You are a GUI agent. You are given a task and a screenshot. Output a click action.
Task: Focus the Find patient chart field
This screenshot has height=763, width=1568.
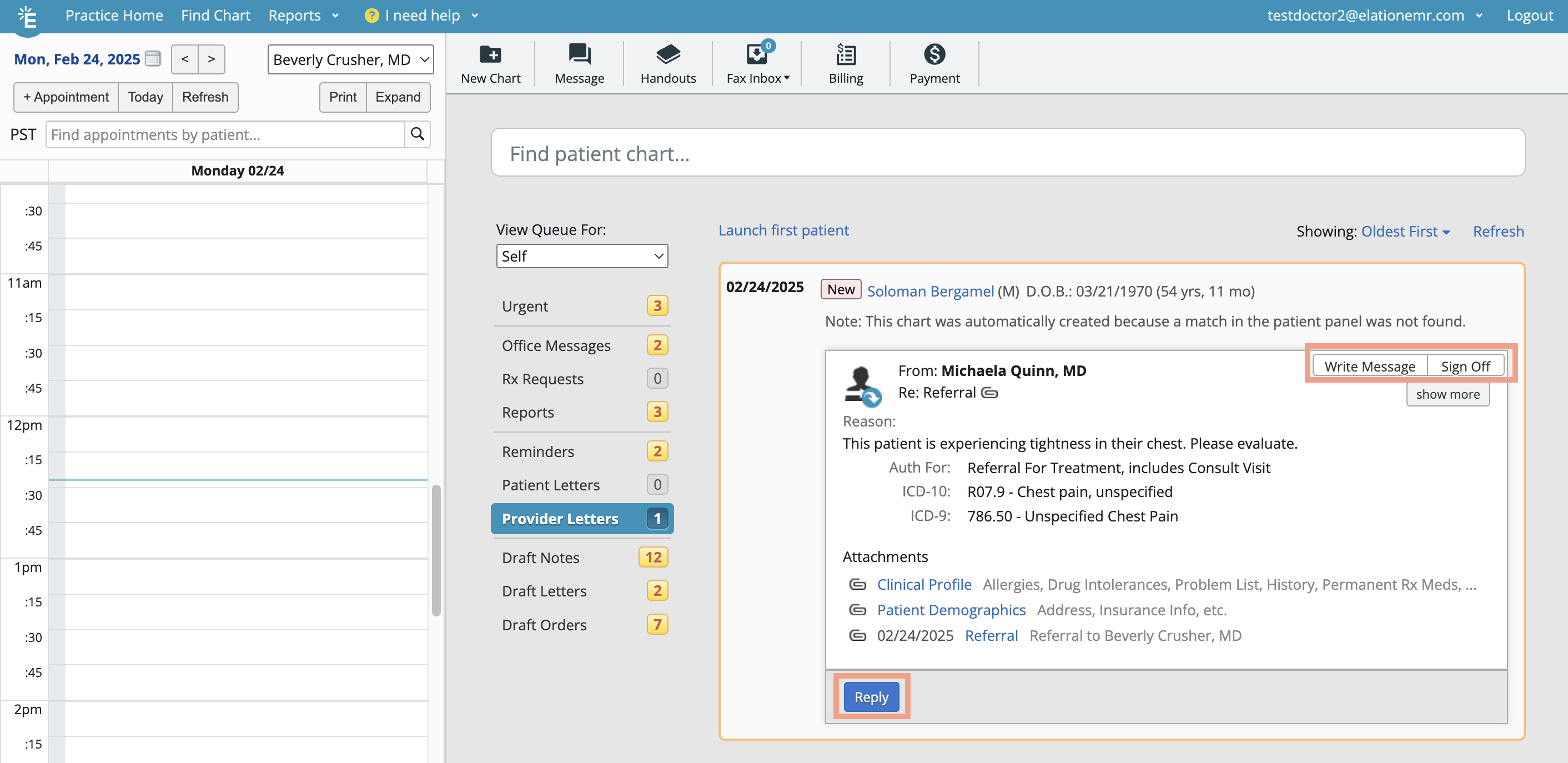(x=1007, y=153)
